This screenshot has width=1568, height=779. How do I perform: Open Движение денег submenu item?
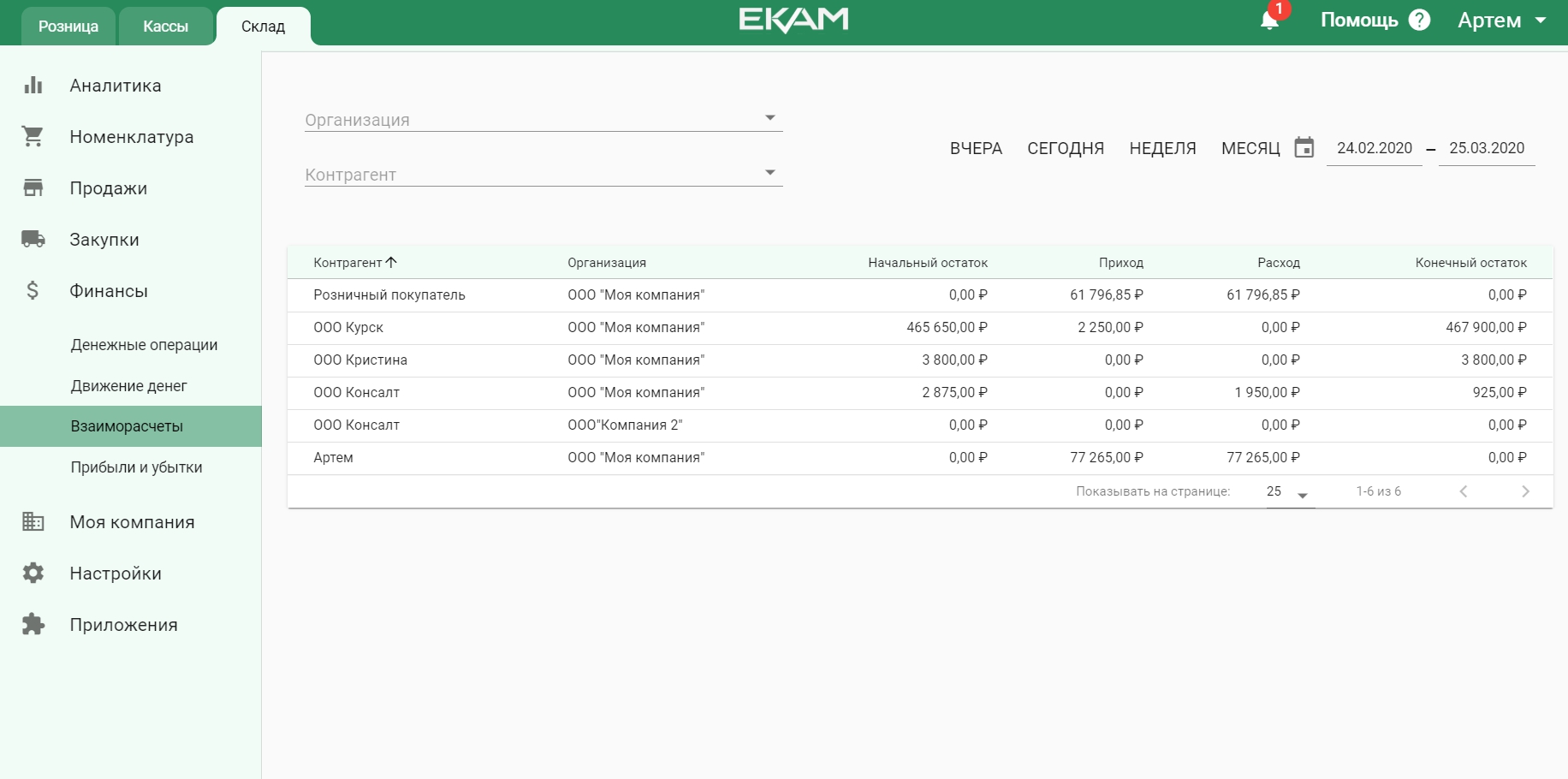coord(128,386)
